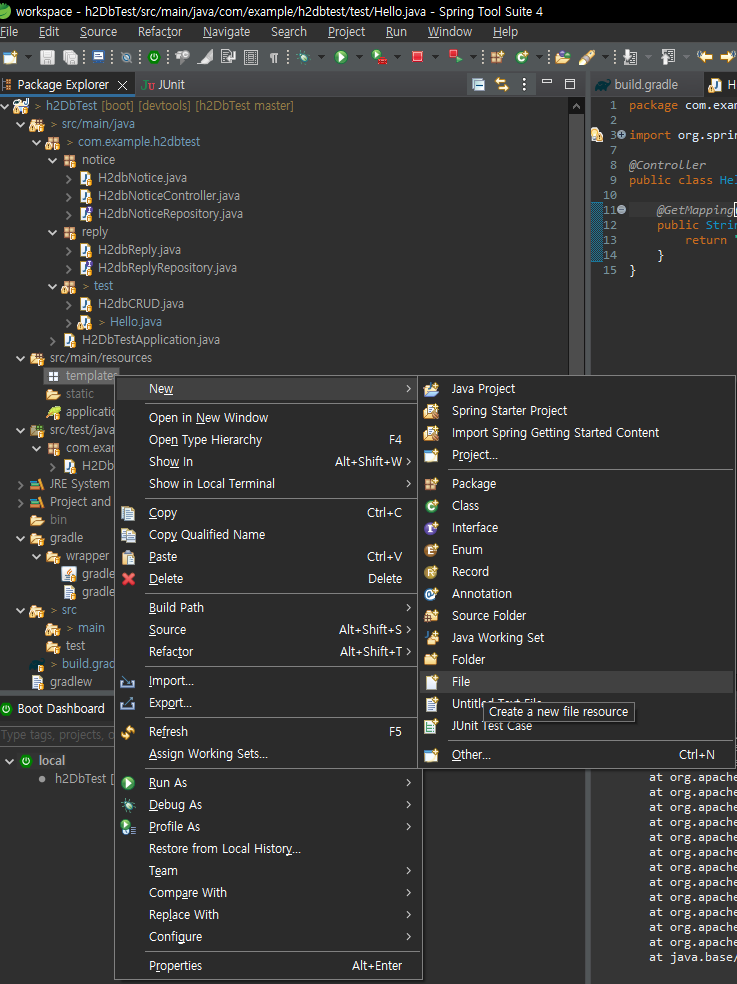Switch to the JUnit tab

point(163,85)
